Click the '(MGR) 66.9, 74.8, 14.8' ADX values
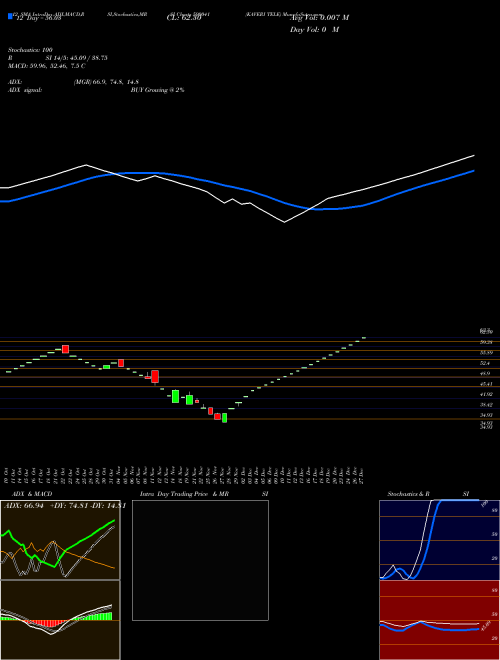Viewport: 500px width, 660px height. point(106,82)
